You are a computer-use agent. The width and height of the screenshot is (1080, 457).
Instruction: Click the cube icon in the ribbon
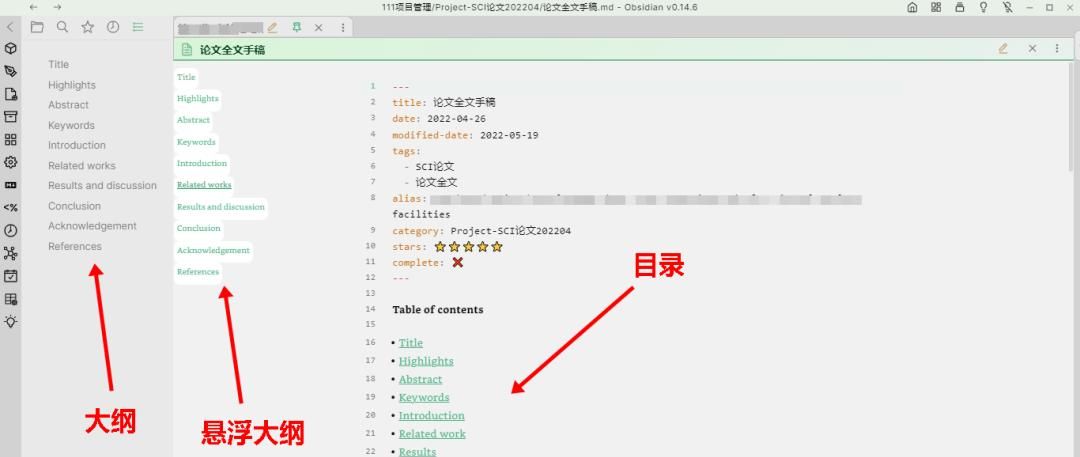10,49
